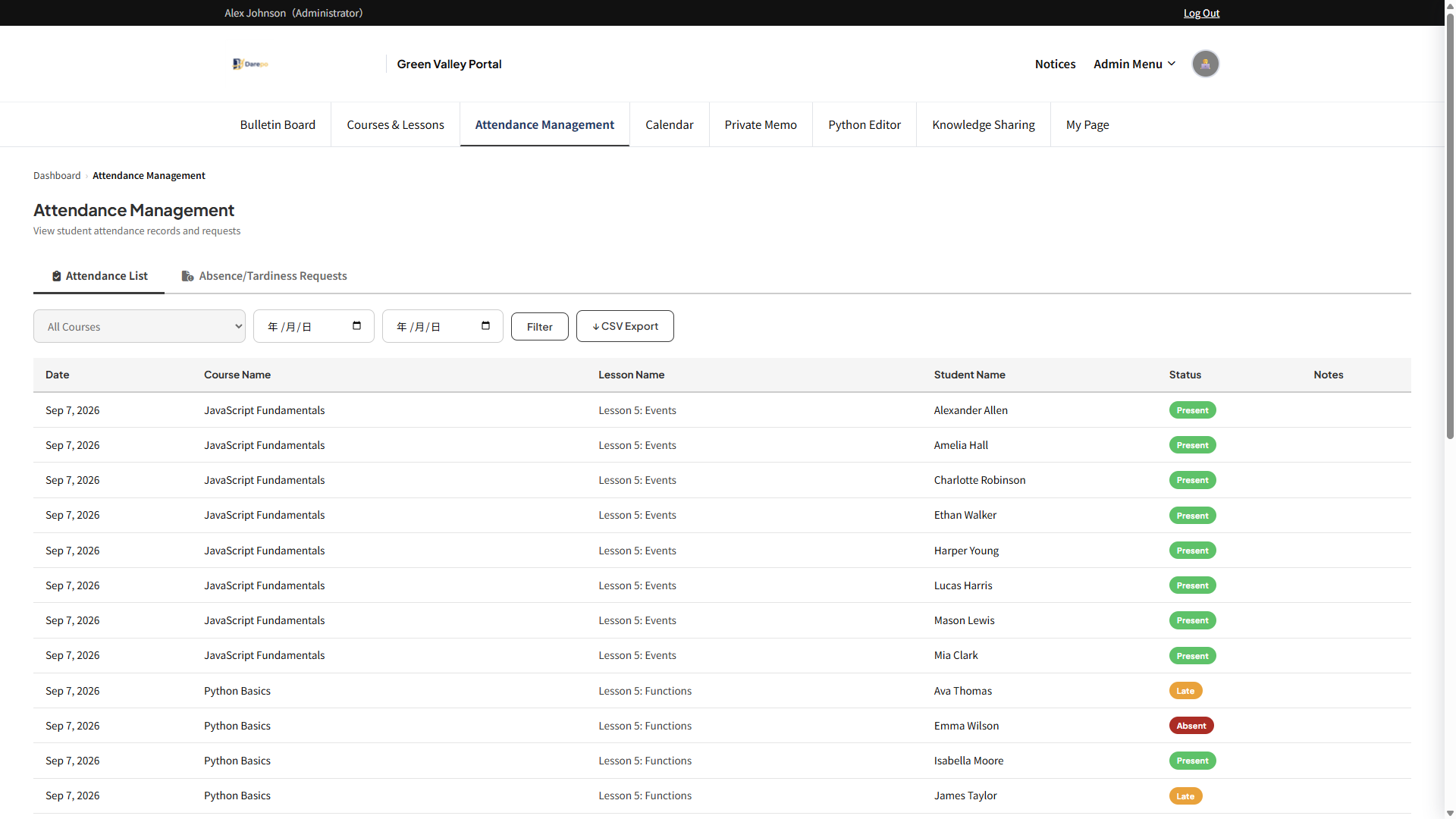Click student name Emma Wilson

[x=966, y=726]
